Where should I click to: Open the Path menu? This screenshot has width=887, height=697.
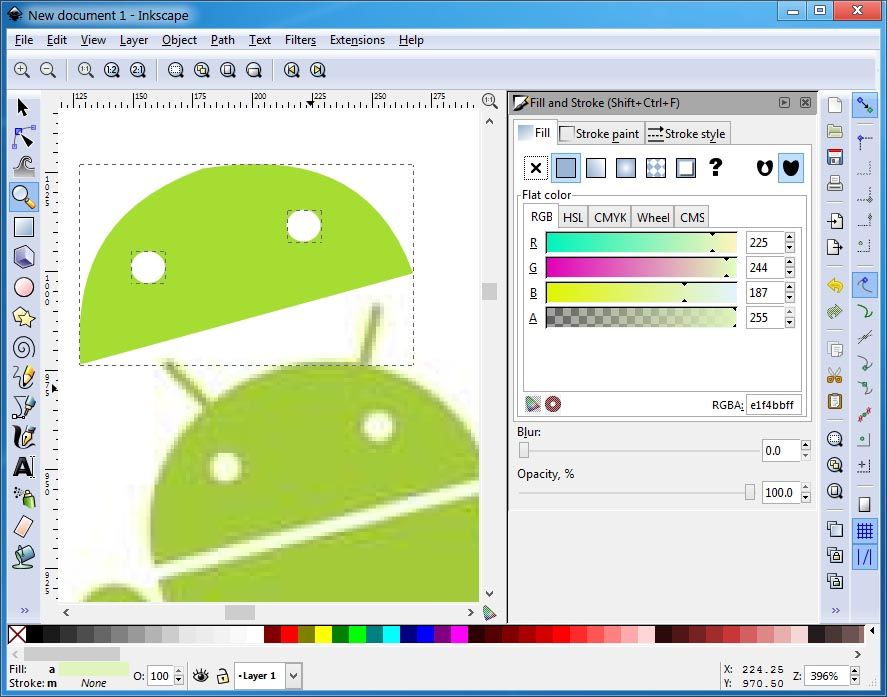tap(222, 40)
